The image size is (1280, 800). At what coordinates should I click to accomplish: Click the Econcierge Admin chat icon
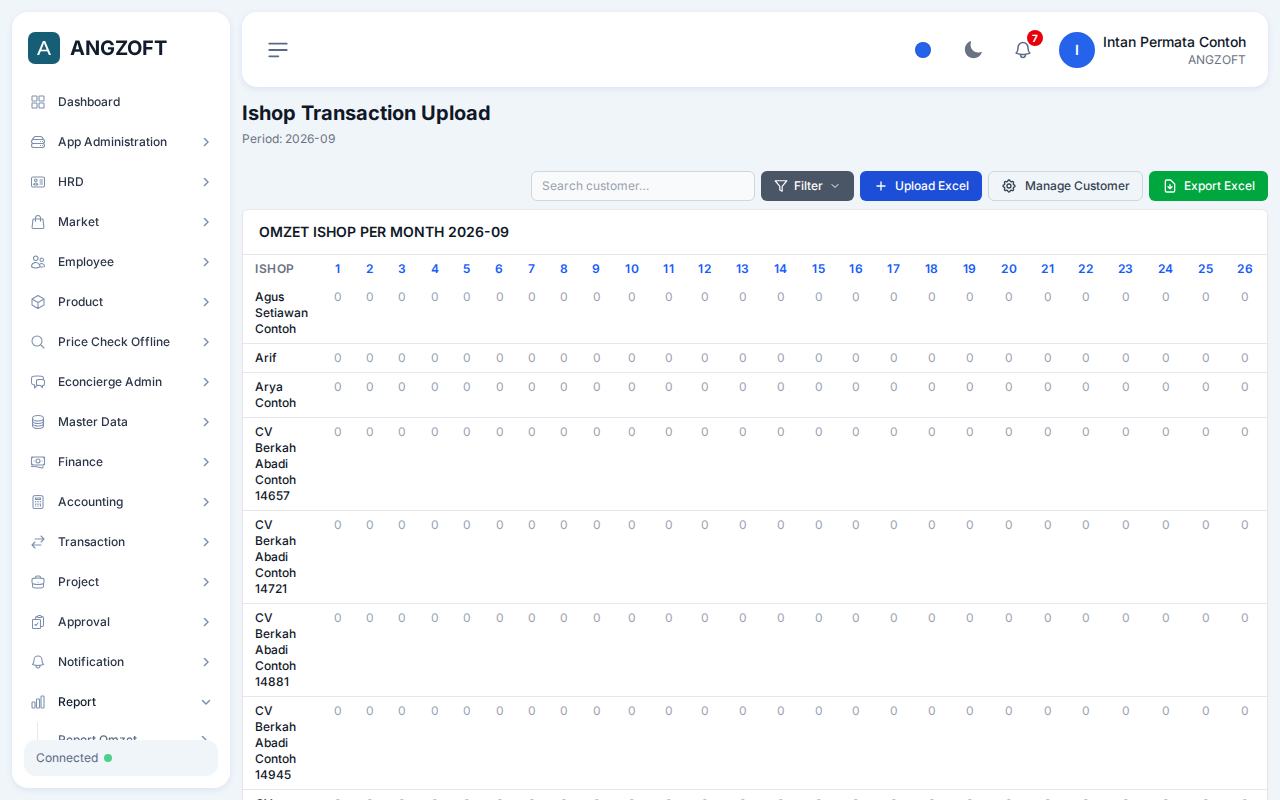(38, 382)
